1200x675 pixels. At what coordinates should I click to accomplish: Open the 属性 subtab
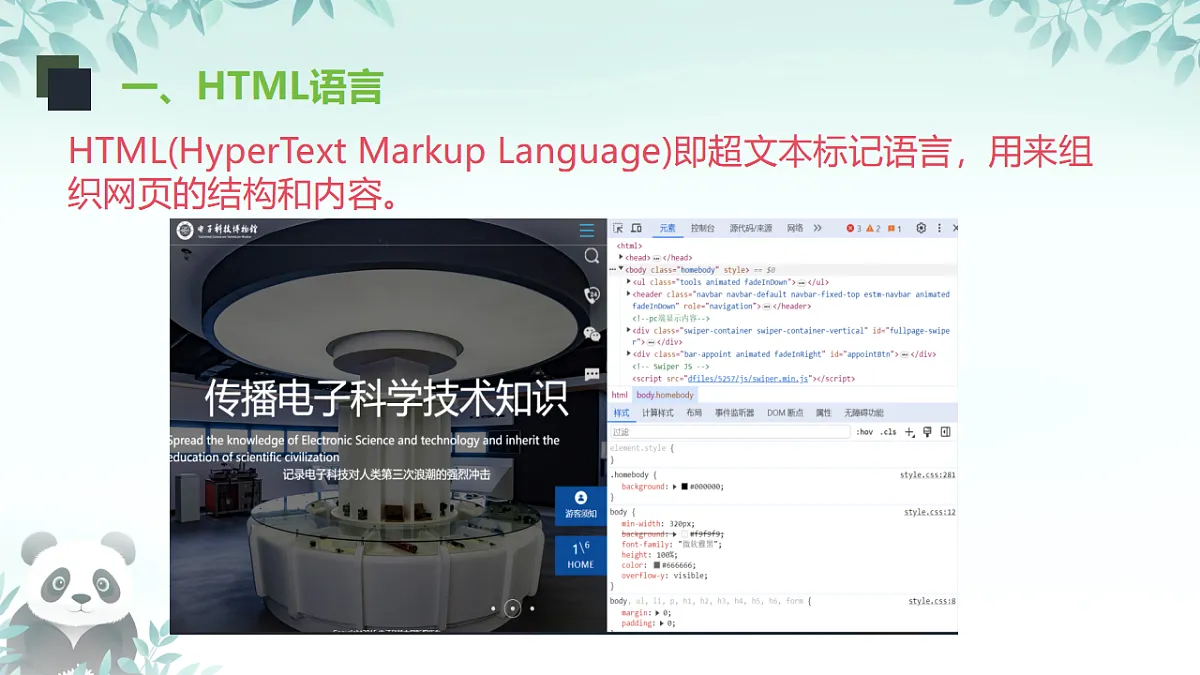[824, 413]
